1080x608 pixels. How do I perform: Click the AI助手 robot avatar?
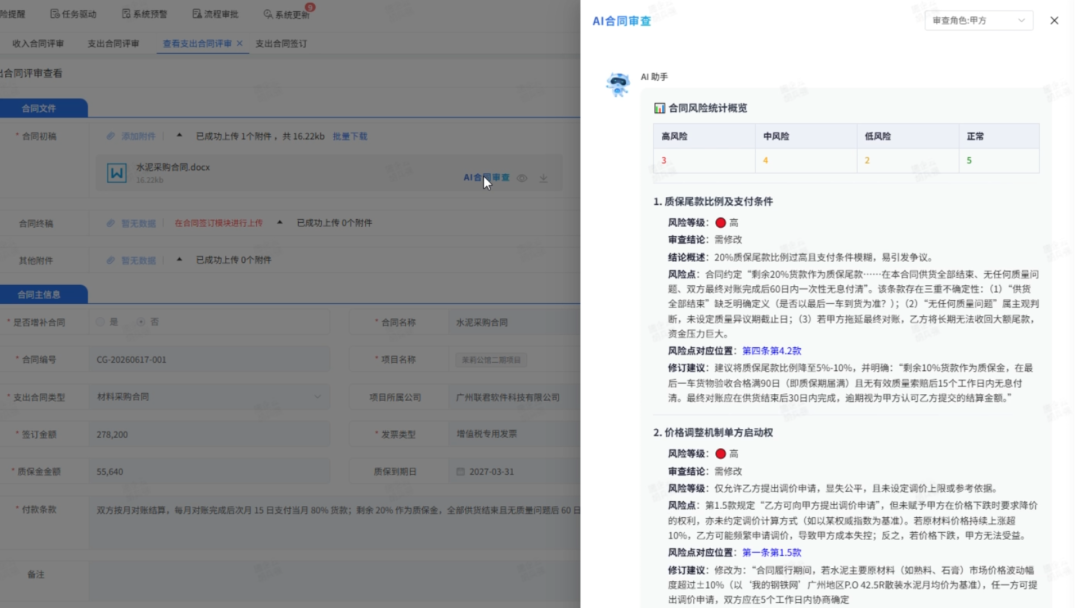click(618, 85)
